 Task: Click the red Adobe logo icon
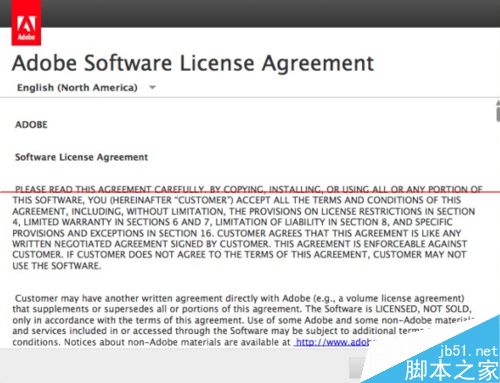tap(26, 24)
